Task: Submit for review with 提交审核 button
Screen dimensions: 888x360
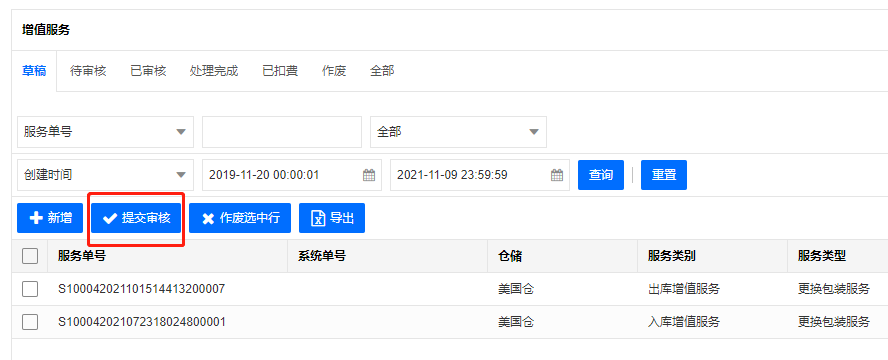Action: (x=136, y=218)
